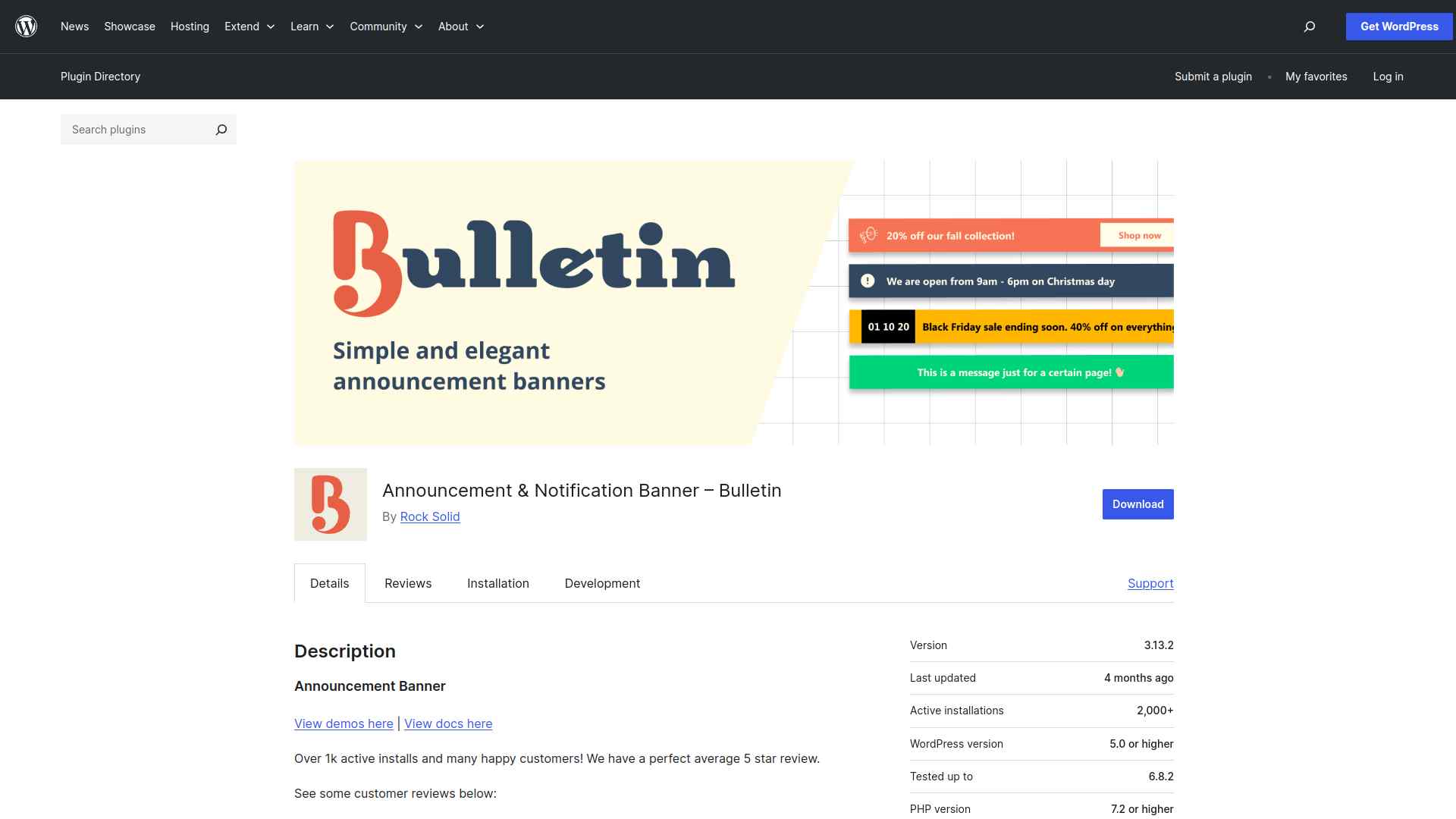Open Hosting in top navigation
Screen dimensions: 1456x819
click(x=190, y=27)
